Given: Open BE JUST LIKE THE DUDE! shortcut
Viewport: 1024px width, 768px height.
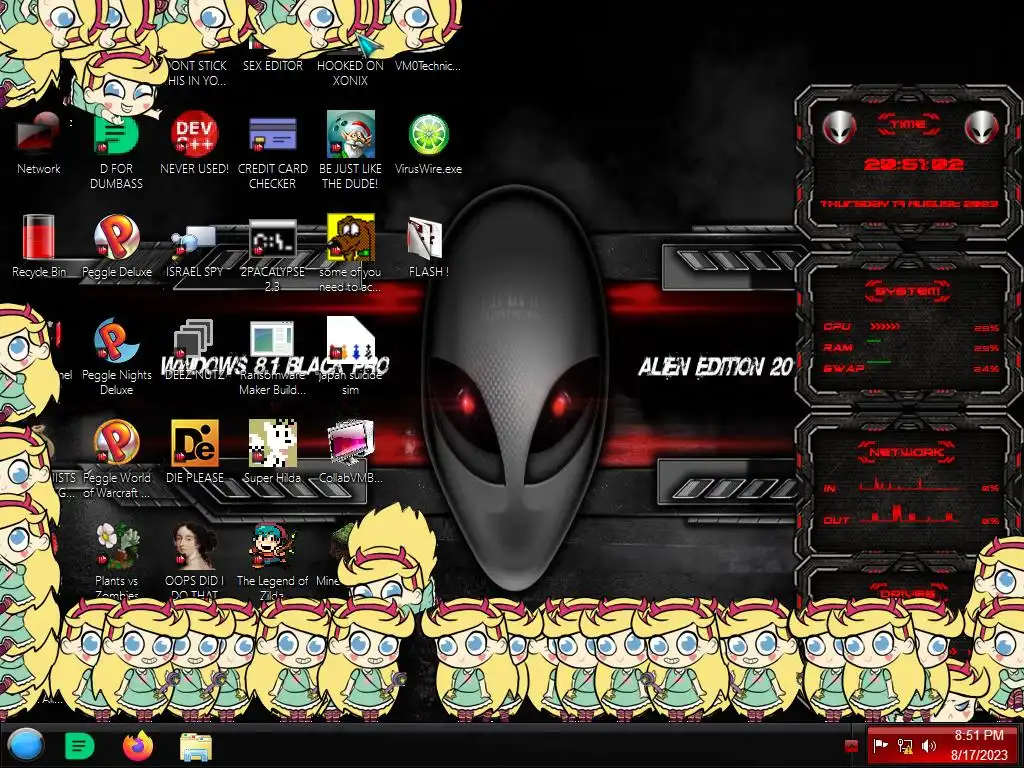Looking at the screenshot, I should 350,135.
